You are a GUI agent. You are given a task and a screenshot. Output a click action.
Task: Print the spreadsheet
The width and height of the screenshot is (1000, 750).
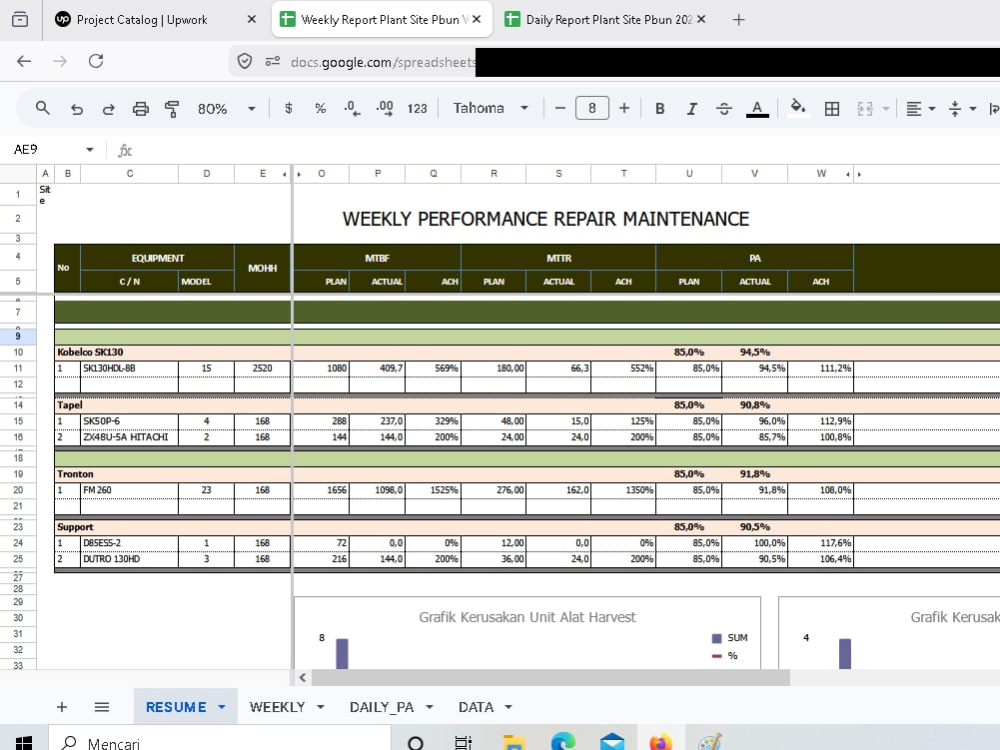[x=140, y=109]
